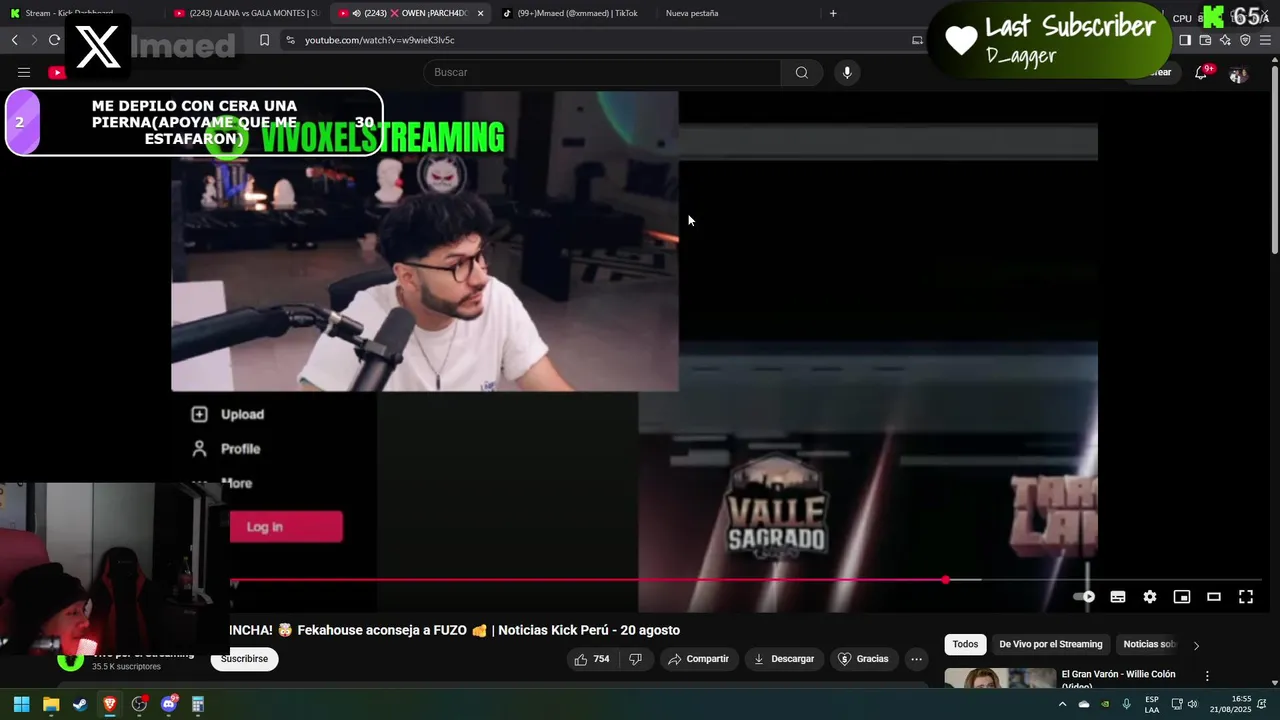Click in the YouTube Buscar search field
The height and width of the screenshot is (720, 1280).
[x=604, y=72]
